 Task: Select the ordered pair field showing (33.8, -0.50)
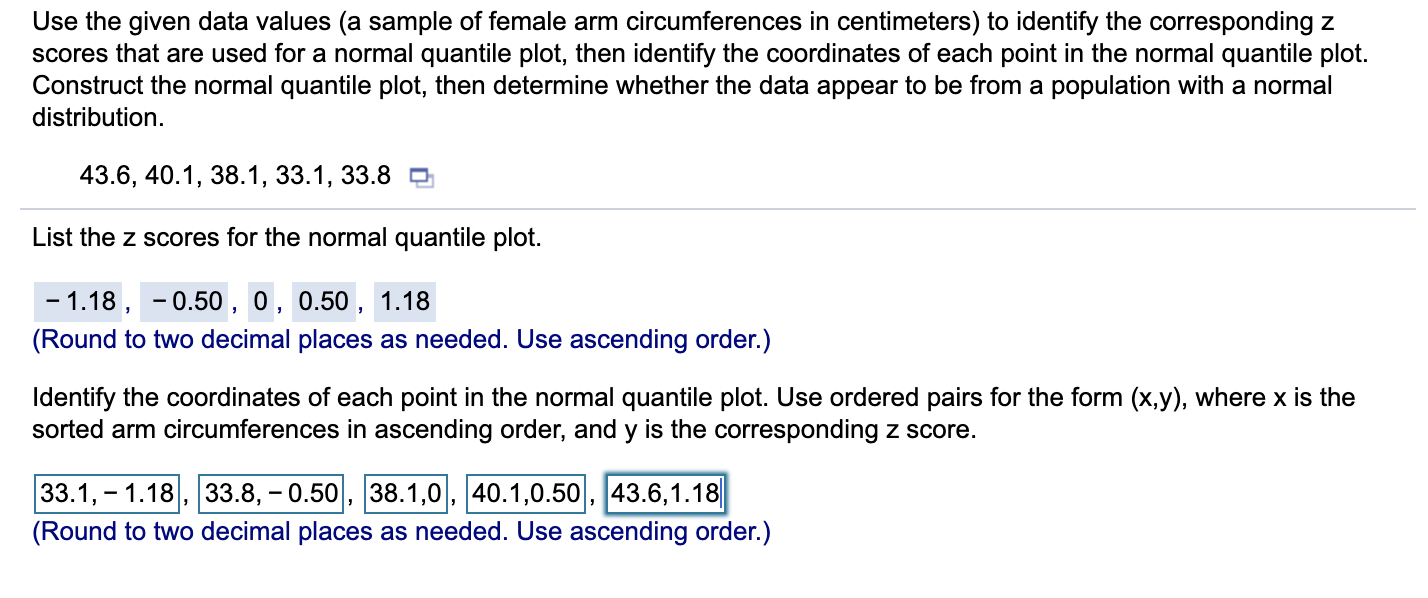point(271,492)
